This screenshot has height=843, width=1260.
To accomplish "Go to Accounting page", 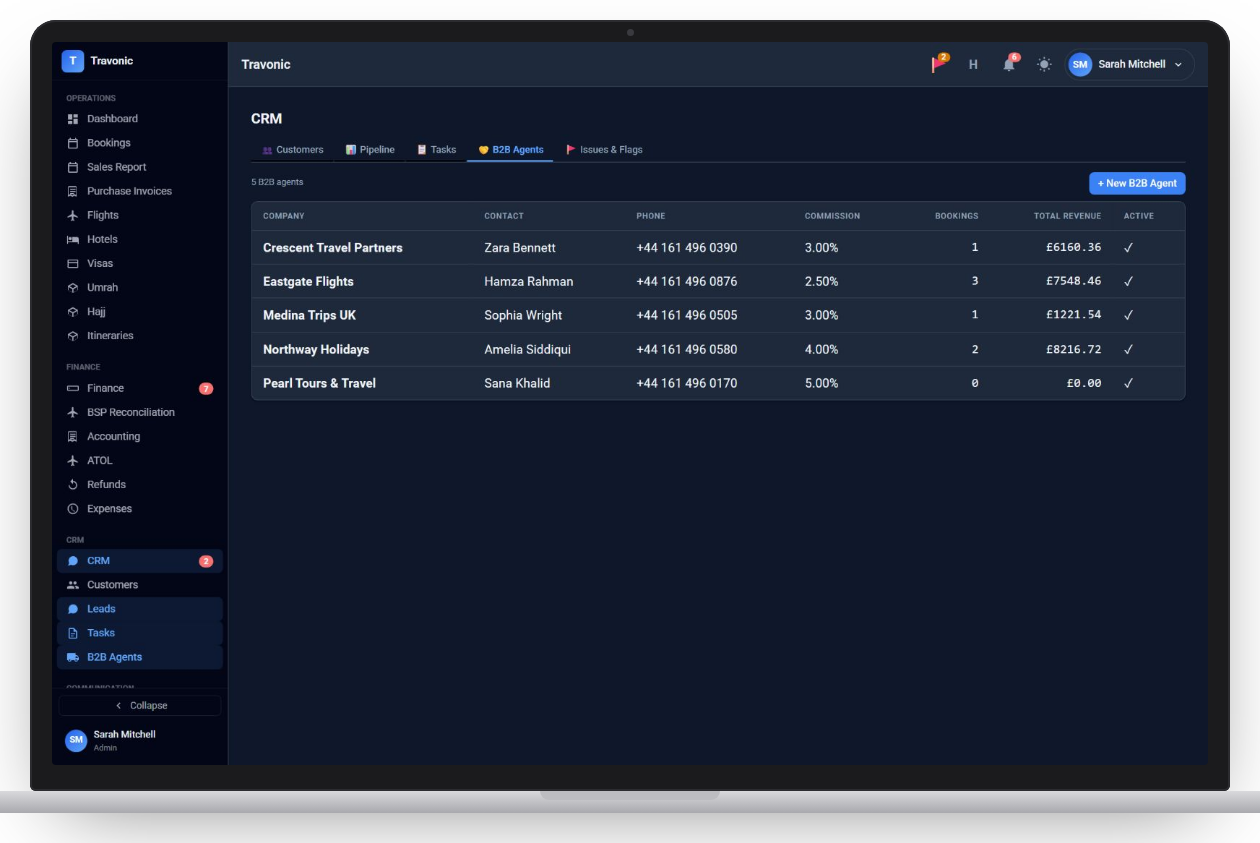I will [140, 436].
